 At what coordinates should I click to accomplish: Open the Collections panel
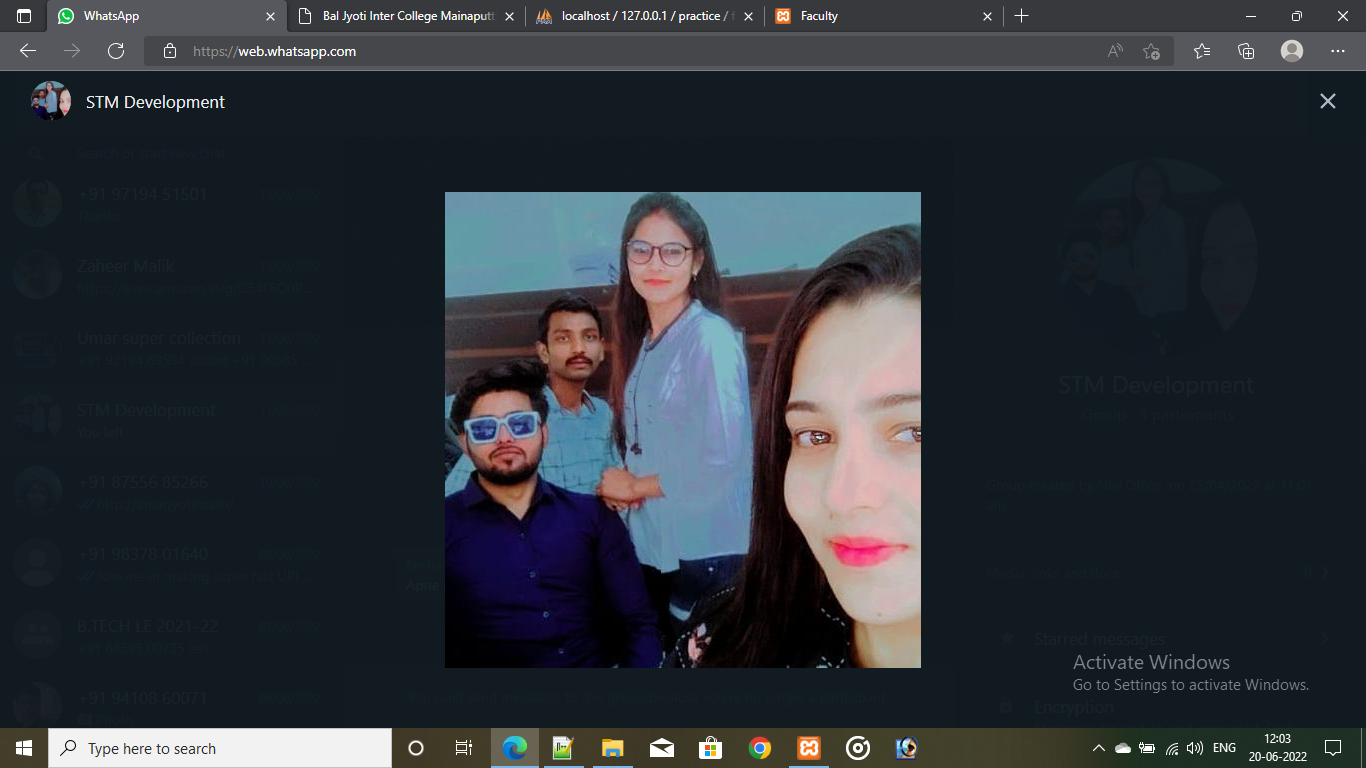coord(1246,51)
